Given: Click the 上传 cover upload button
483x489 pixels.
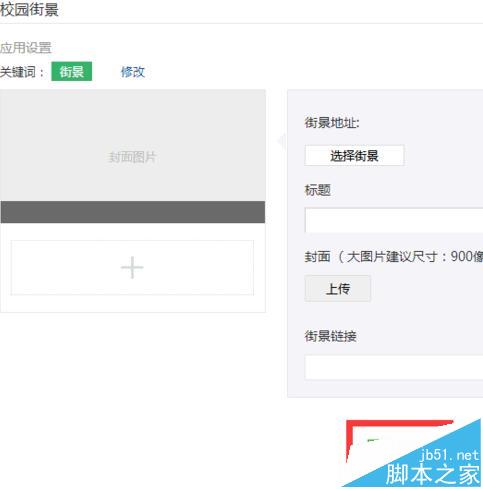Looking at the screenshot, I should [x=338, y=289].
